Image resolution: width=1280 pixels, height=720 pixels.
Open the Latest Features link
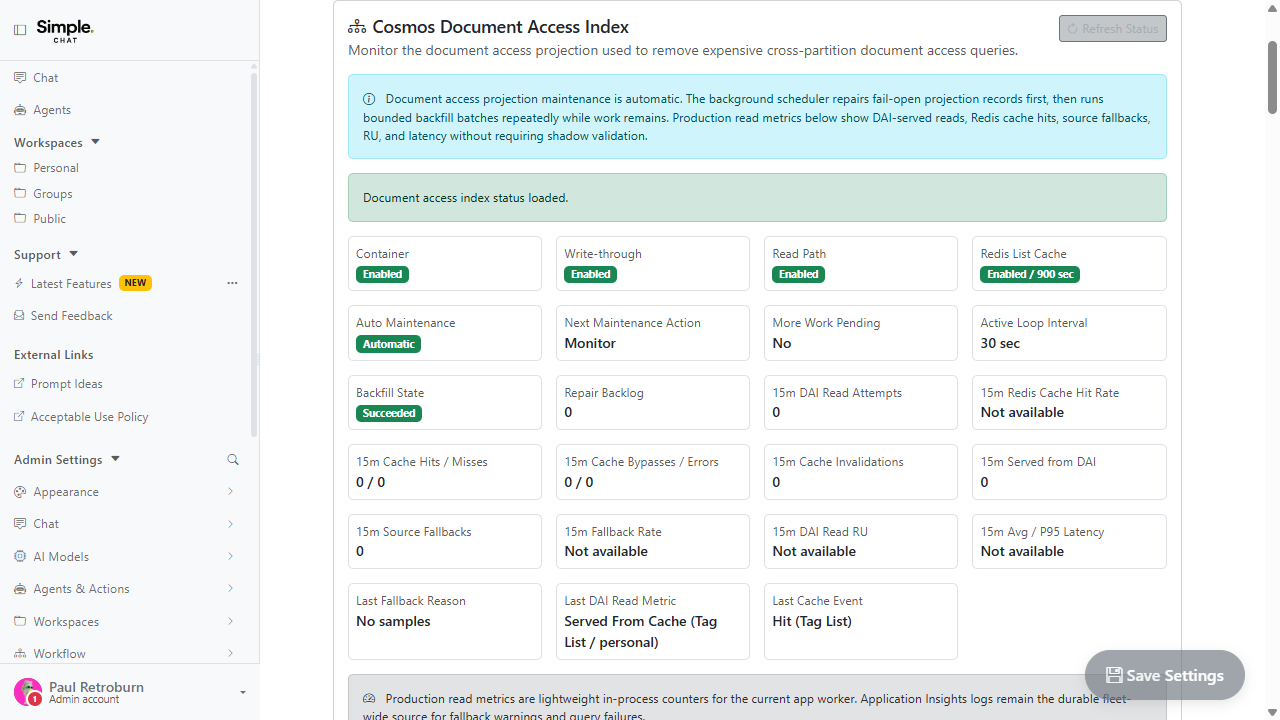[71, 284]
